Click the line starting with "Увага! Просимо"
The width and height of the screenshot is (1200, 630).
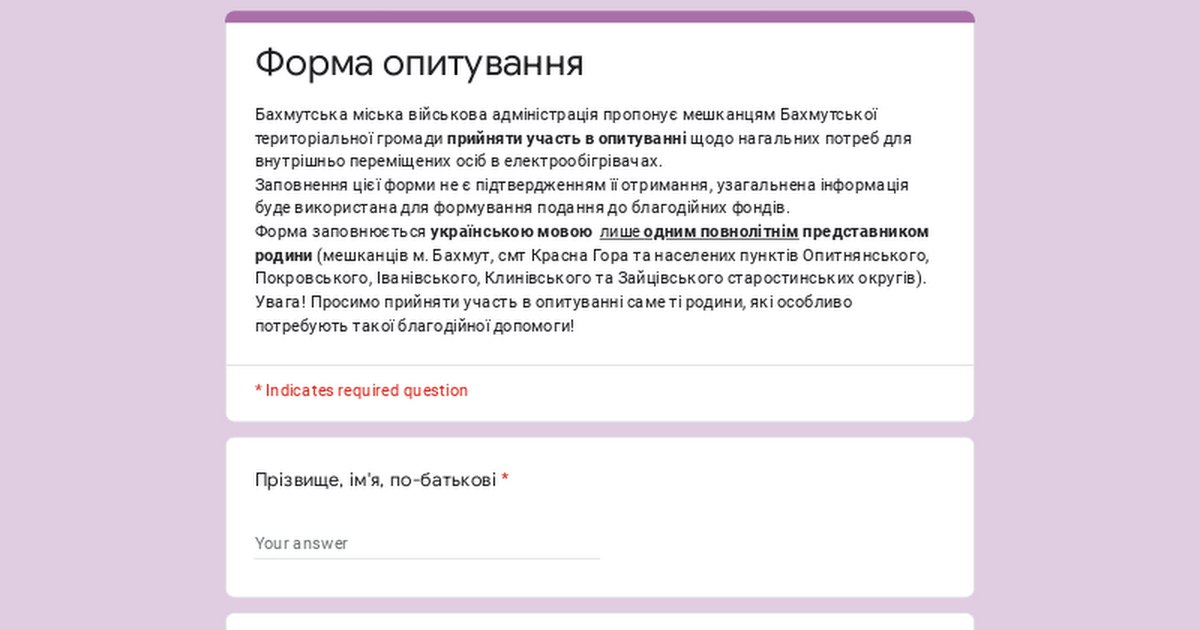point(553,302)
